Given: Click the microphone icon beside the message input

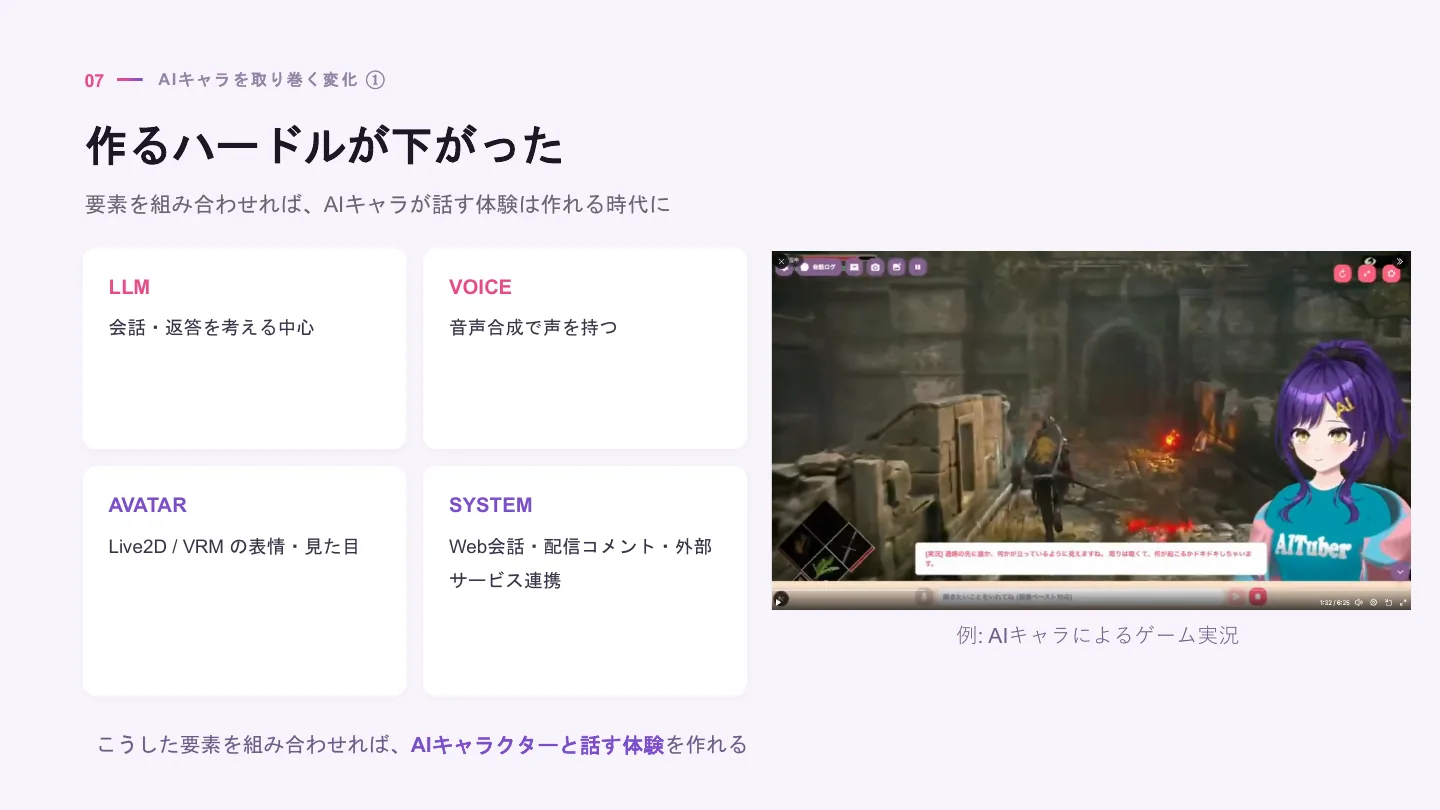Looking at the screenshot, I should pyautogui.click(x=923, y=597).
